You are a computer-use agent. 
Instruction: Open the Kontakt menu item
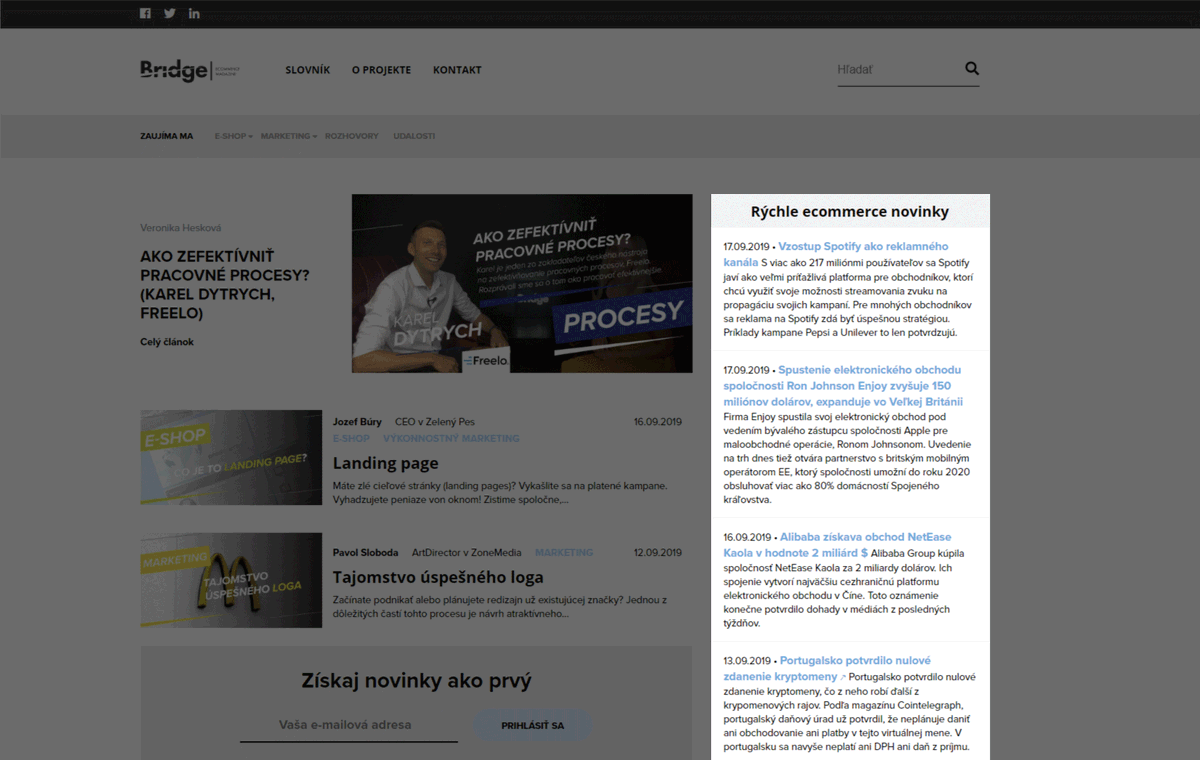[457, 70]
